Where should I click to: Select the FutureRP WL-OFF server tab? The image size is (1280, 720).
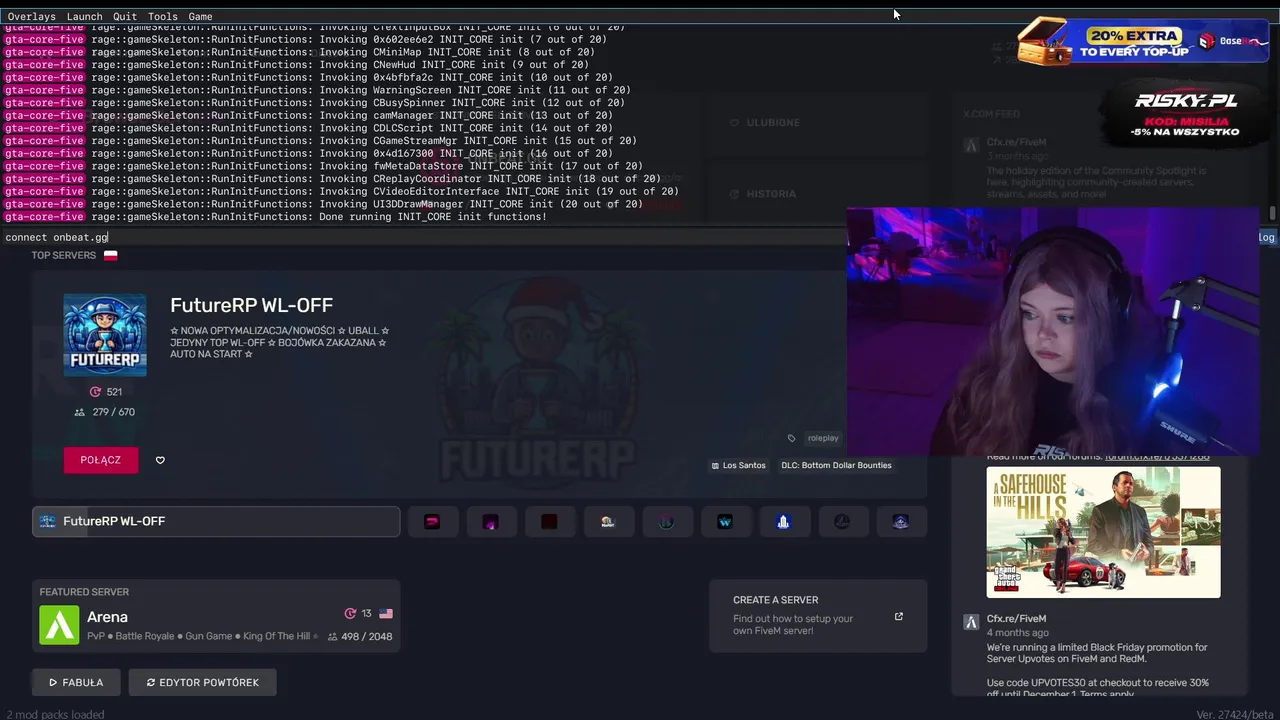tap(216, 521)
